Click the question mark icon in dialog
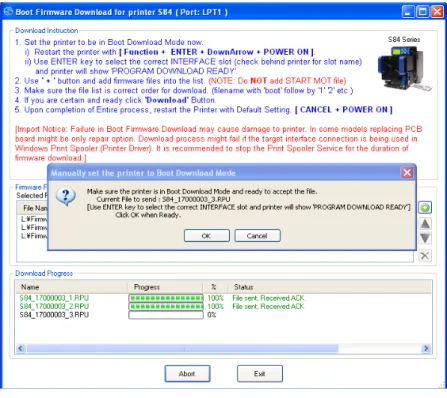 click(66, 196)
